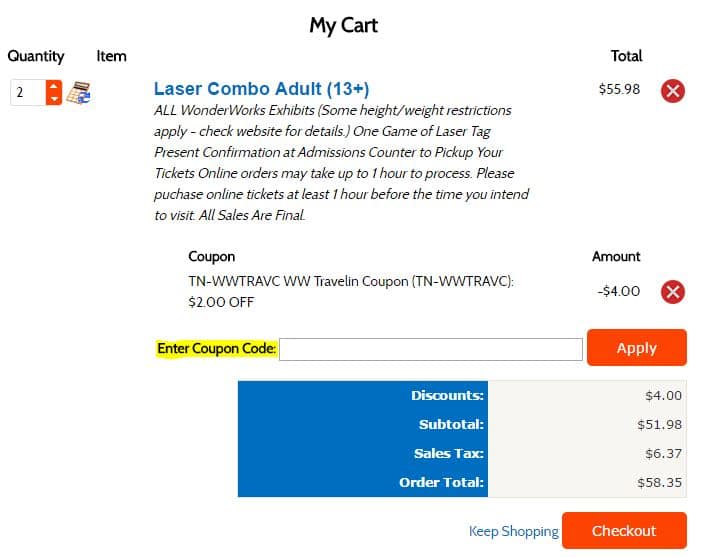Viewport: 713px width, 557px height.
Task: Click the calculator update cart icon
Action: (x=79, y=93)
